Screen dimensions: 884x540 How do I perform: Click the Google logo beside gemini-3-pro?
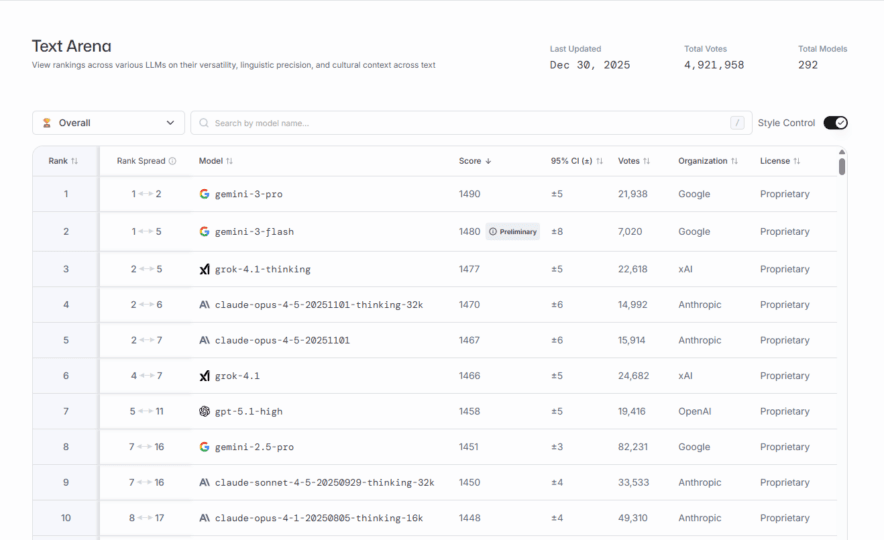(204, 194)
